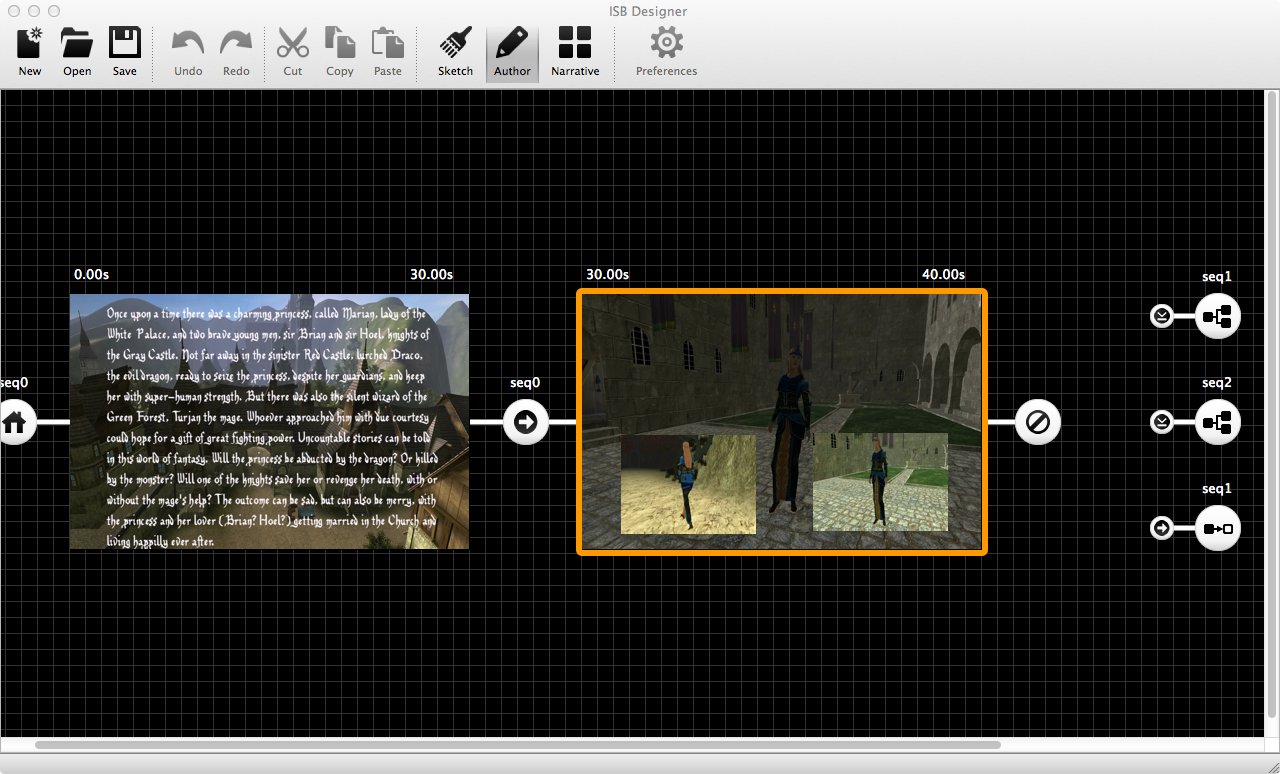Click the seq0 label above the arrow node

525,383
